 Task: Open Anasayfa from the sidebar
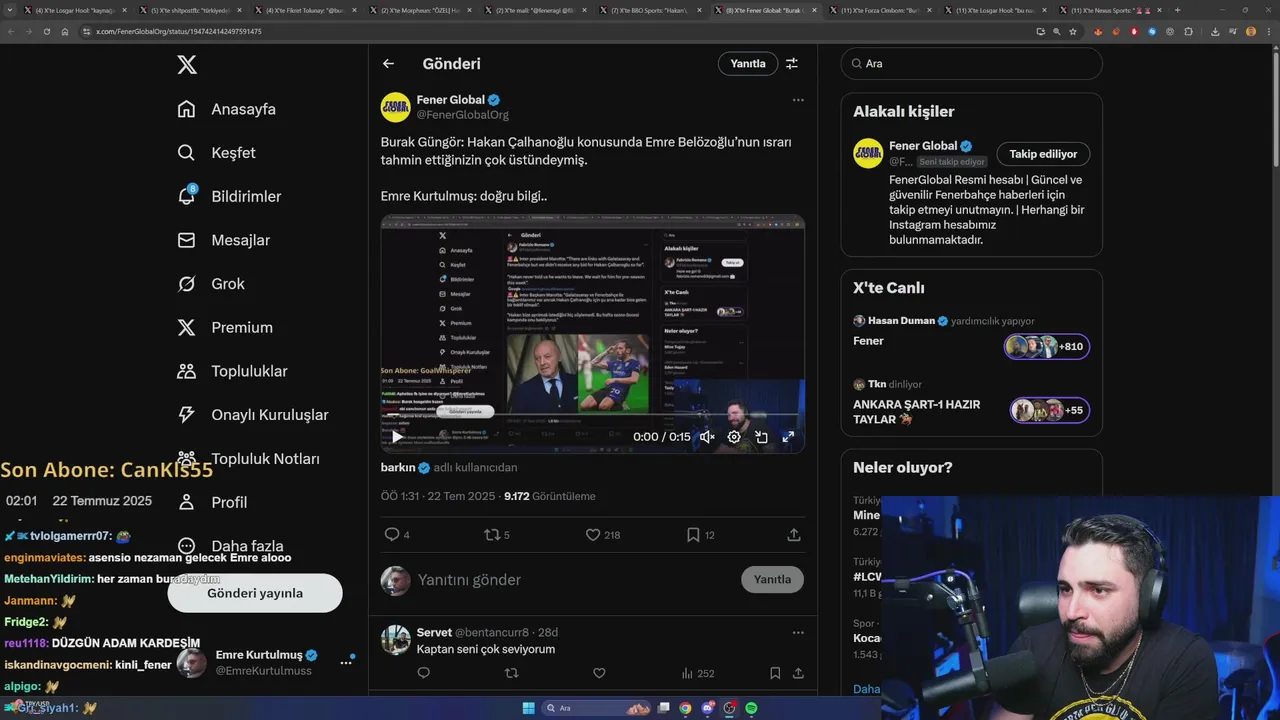226,109
